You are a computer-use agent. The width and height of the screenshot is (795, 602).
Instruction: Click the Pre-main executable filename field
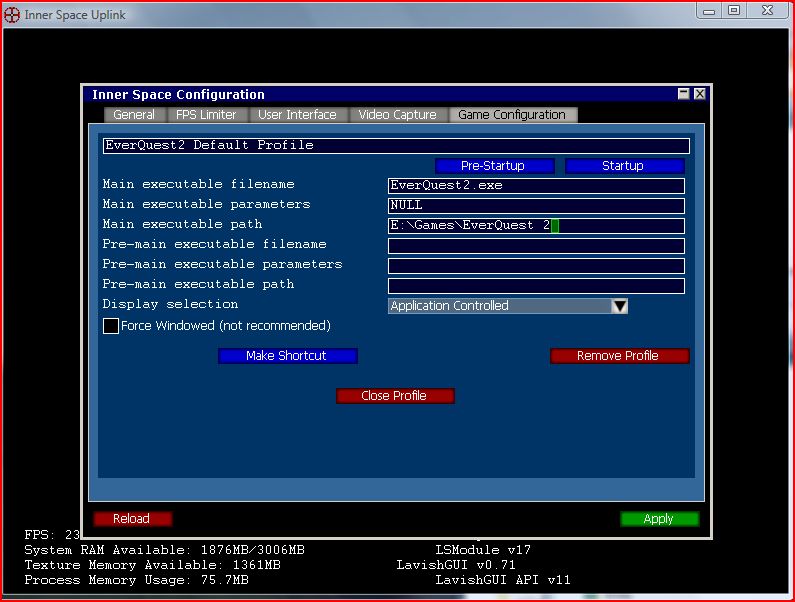pyautogui.click(x=536, y=246)
